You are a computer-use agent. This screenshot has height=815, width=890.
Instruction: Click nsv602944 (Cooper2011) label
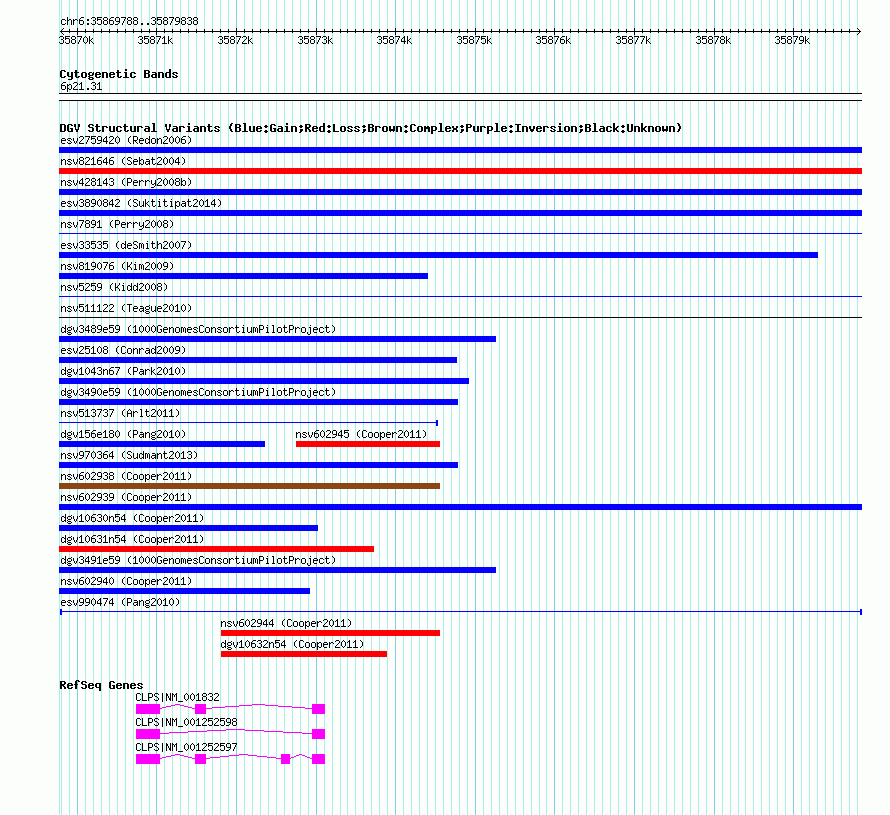coord(286,623)
